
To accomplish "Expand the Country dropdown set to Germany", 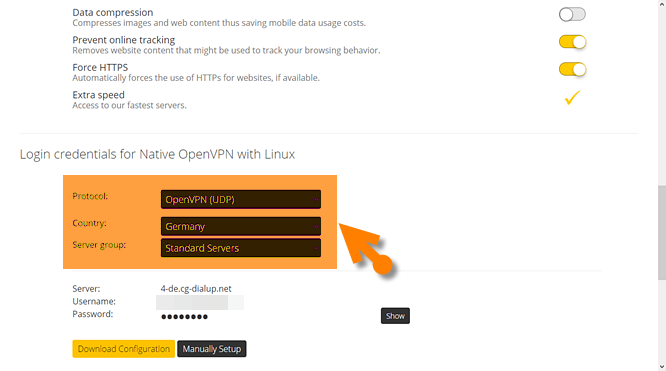I will click(240, 226).
